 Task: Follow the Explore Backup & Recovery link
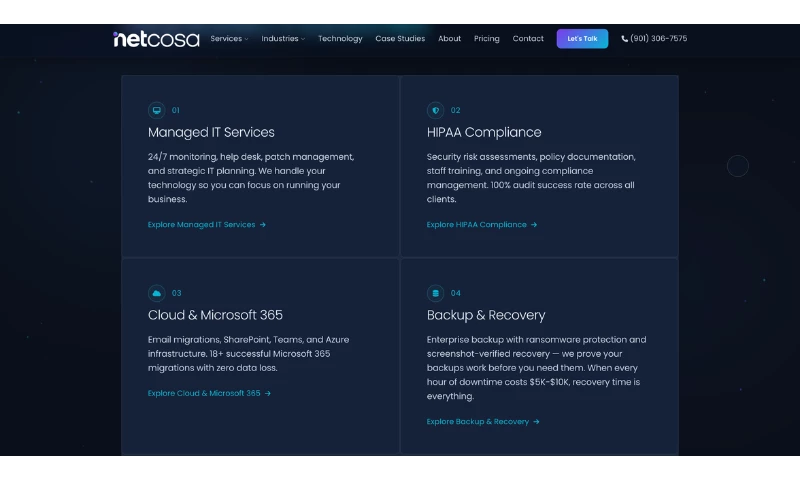483,422
